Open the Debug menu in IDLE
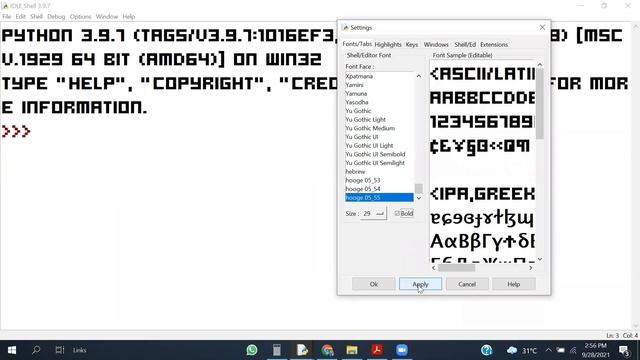 [56, 17]
